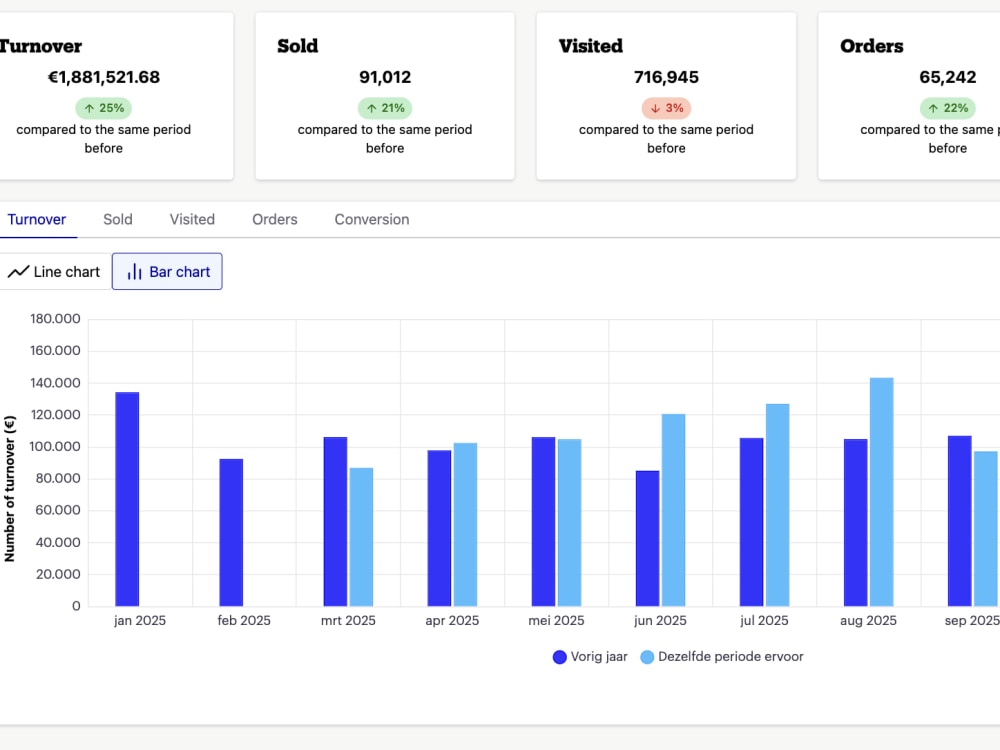
Task: Click the aug 2025 axis label
Action: [x=869, y=621]
